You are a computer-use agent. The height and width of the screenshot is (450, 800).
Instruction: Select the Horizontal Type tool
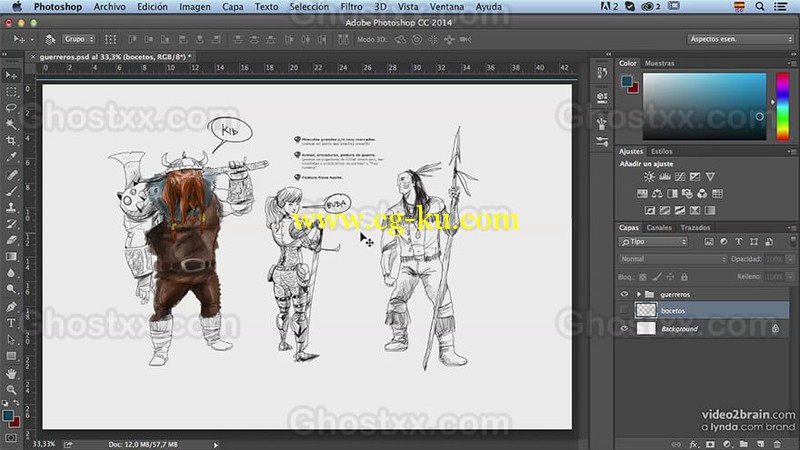click(x=11, y=323)
